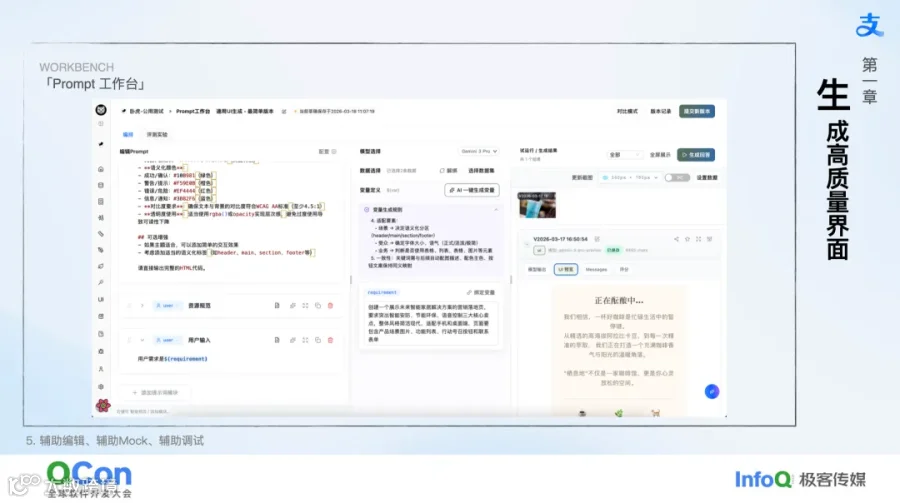
Task: Expand the 资源规范 block chevron
Action: (x=142, y=305)
